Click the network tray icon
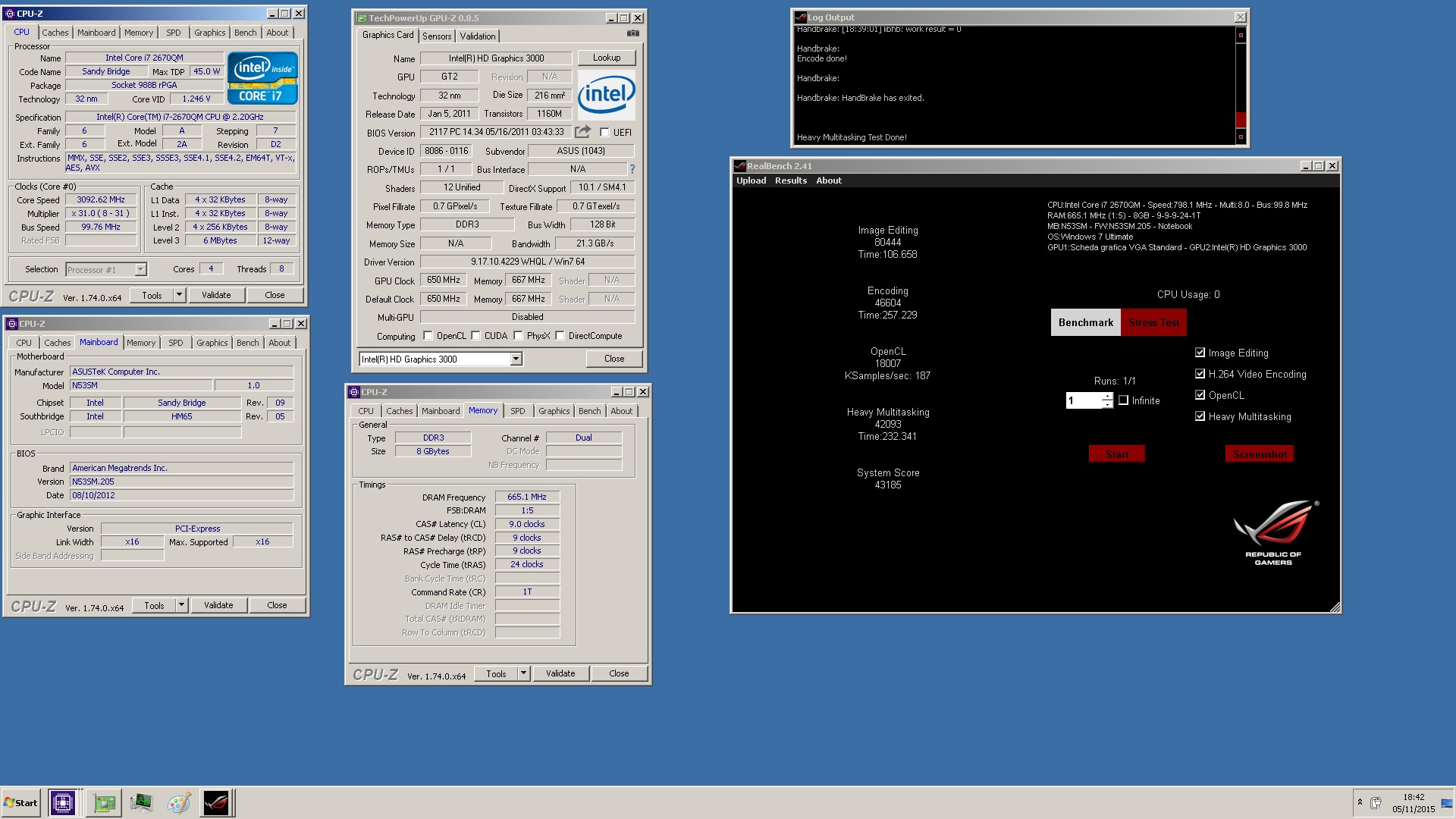 pos(1446,803)
